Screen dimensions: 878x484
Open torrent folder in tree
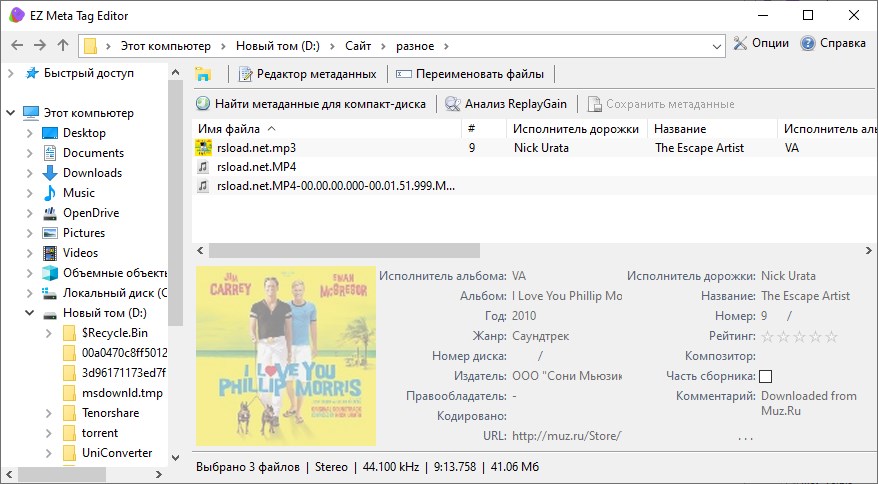tap(100, 433)
